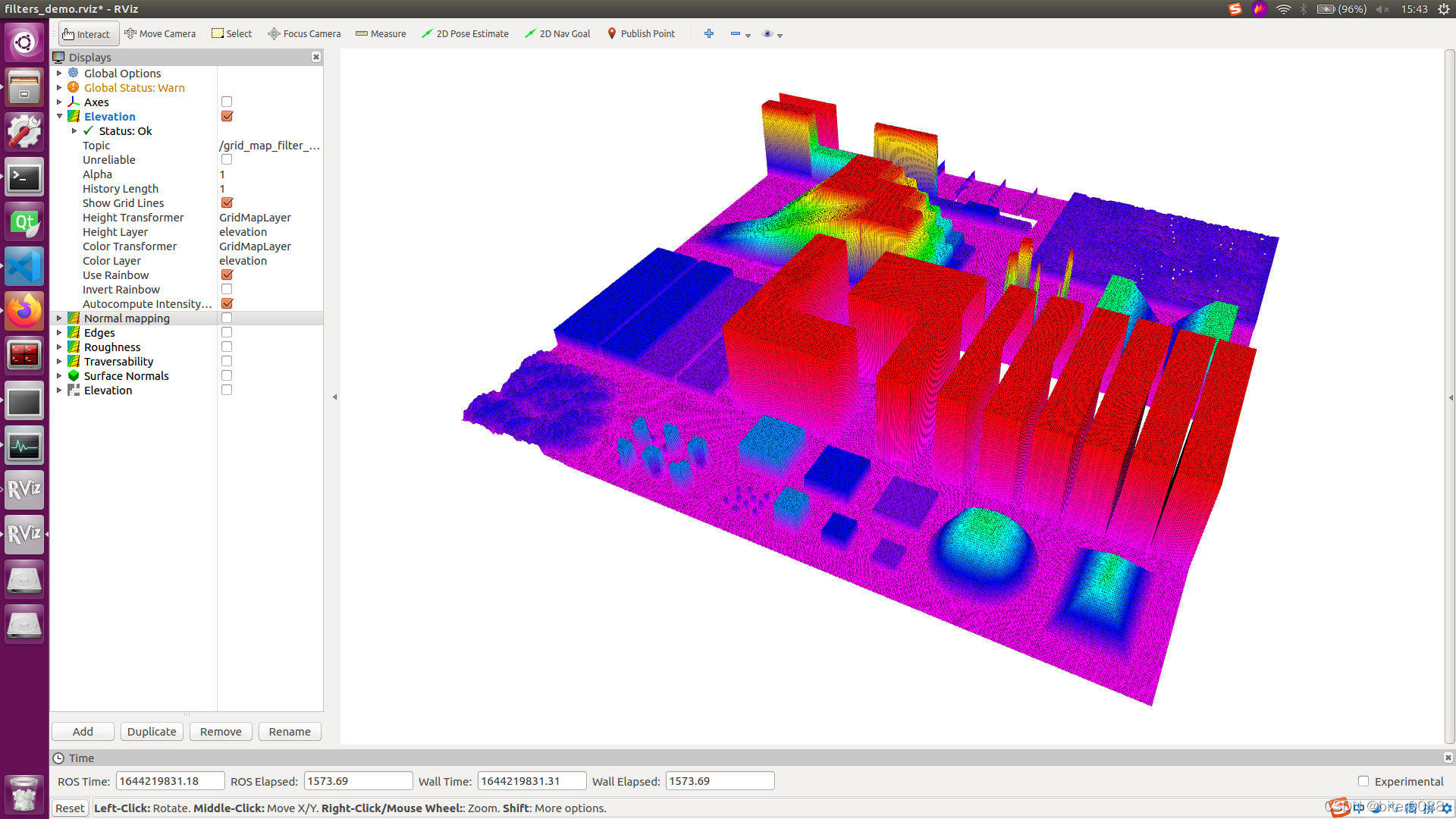Enable the Invert Rainbow checkbox
This screenshot has height=819, width=1456.
pyautogui.click(x=226, y=289)
